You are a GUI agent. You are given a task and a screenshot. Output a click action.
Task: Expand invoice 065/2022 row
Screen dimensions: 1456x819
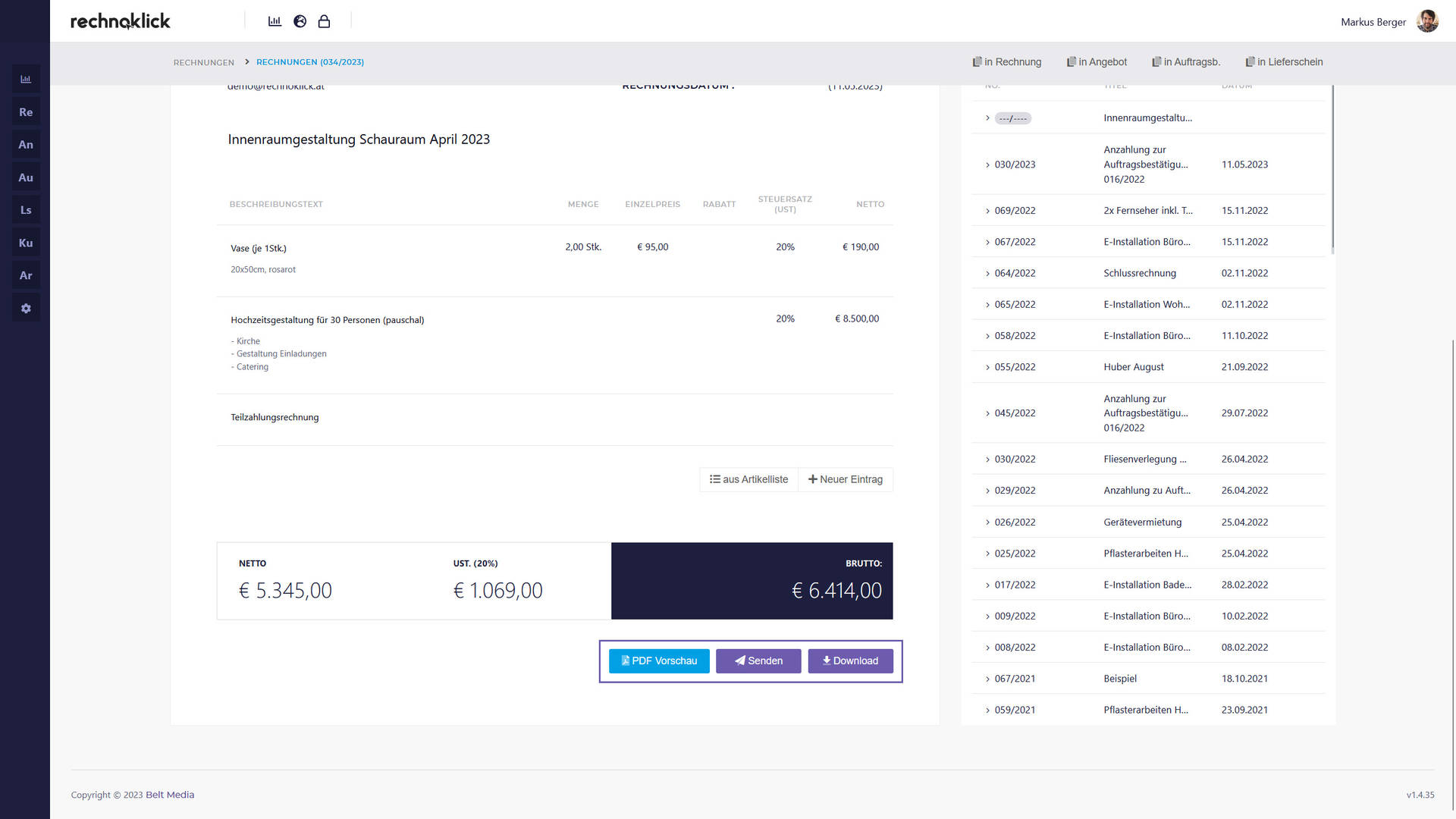click(x=987, y=305)
